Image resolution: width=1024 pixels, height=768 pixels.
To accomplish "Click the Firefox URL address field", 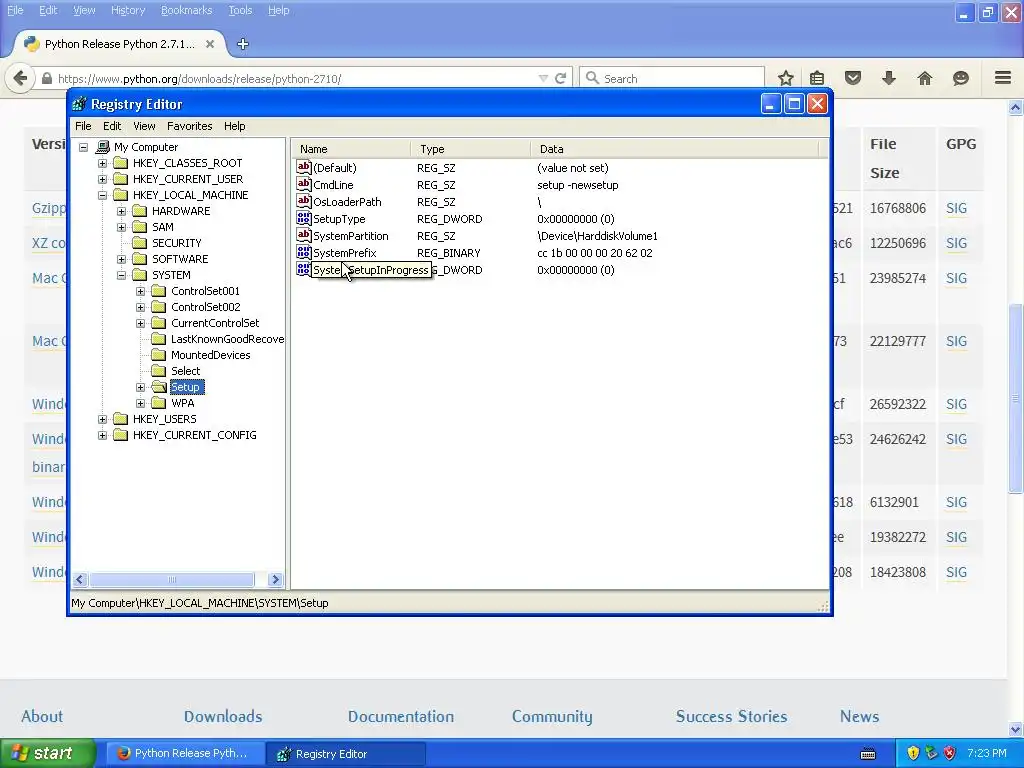I will pos(294,78).
